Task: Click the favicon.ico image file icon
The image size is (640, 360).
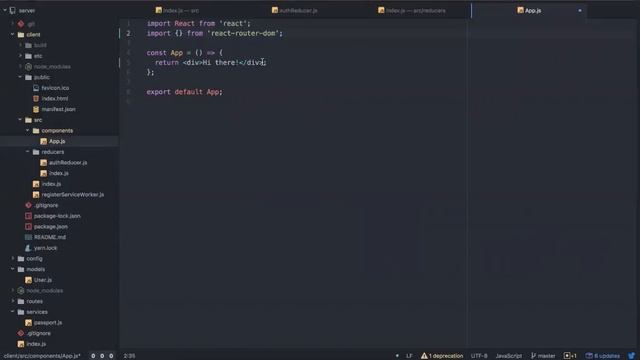Action: pyautogui.click(x=36, y=88)
